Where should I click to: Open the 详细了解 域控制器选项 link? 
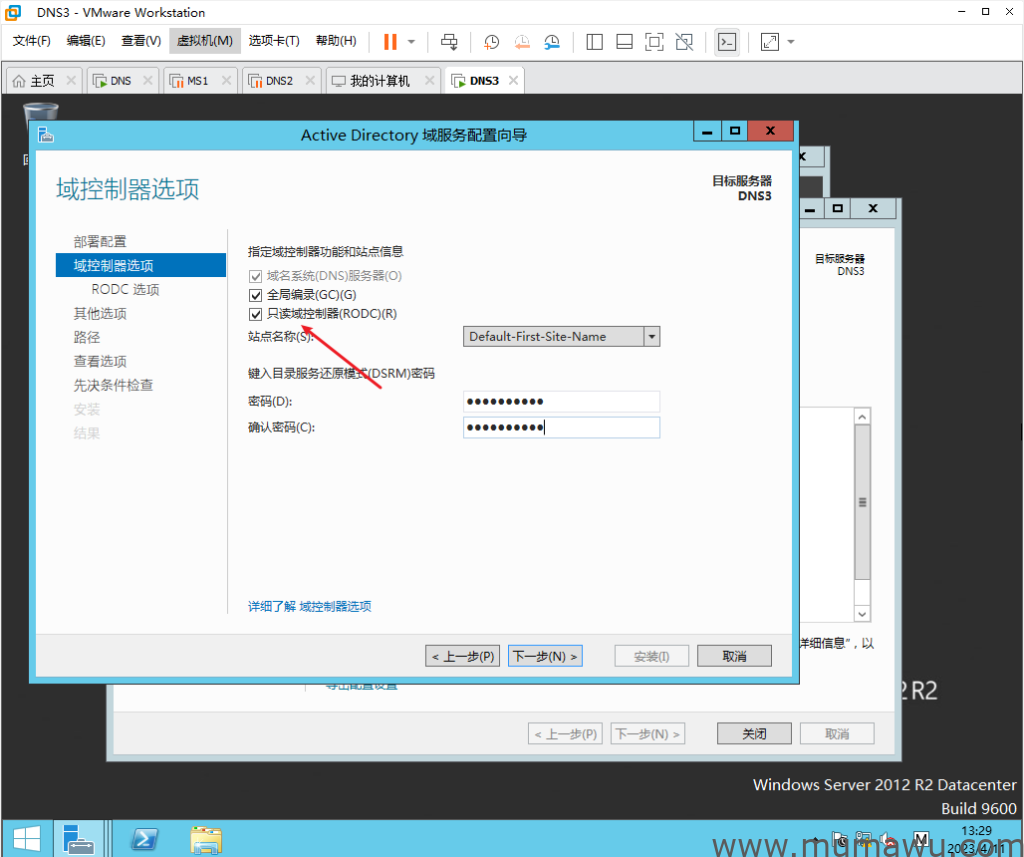tap(310, 606)
